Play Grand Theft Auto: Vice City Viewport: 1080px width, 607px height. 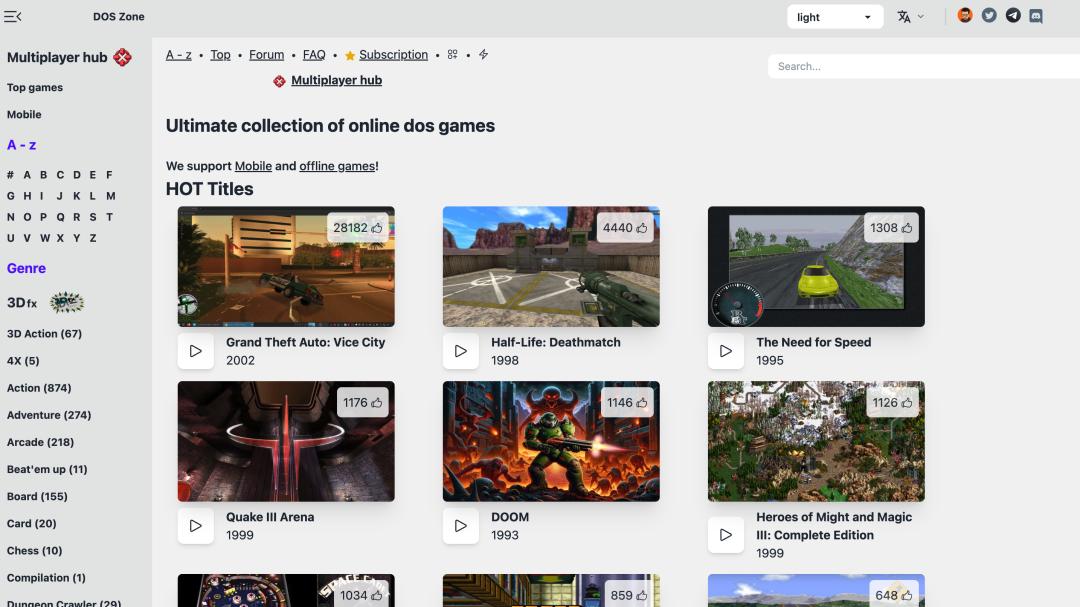[196, 351]
